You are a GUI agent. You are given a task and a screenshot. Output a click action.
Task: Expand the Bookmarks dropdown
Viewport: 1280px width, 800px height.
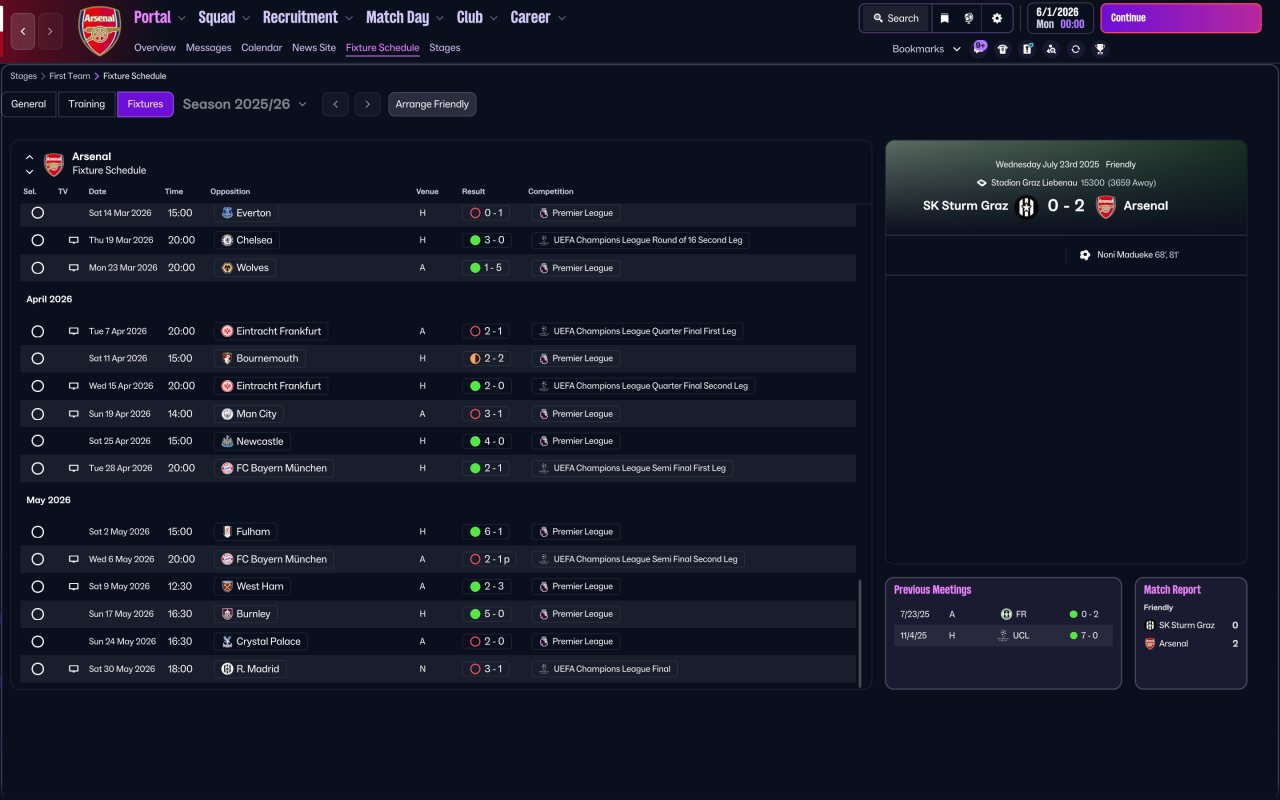926,49
